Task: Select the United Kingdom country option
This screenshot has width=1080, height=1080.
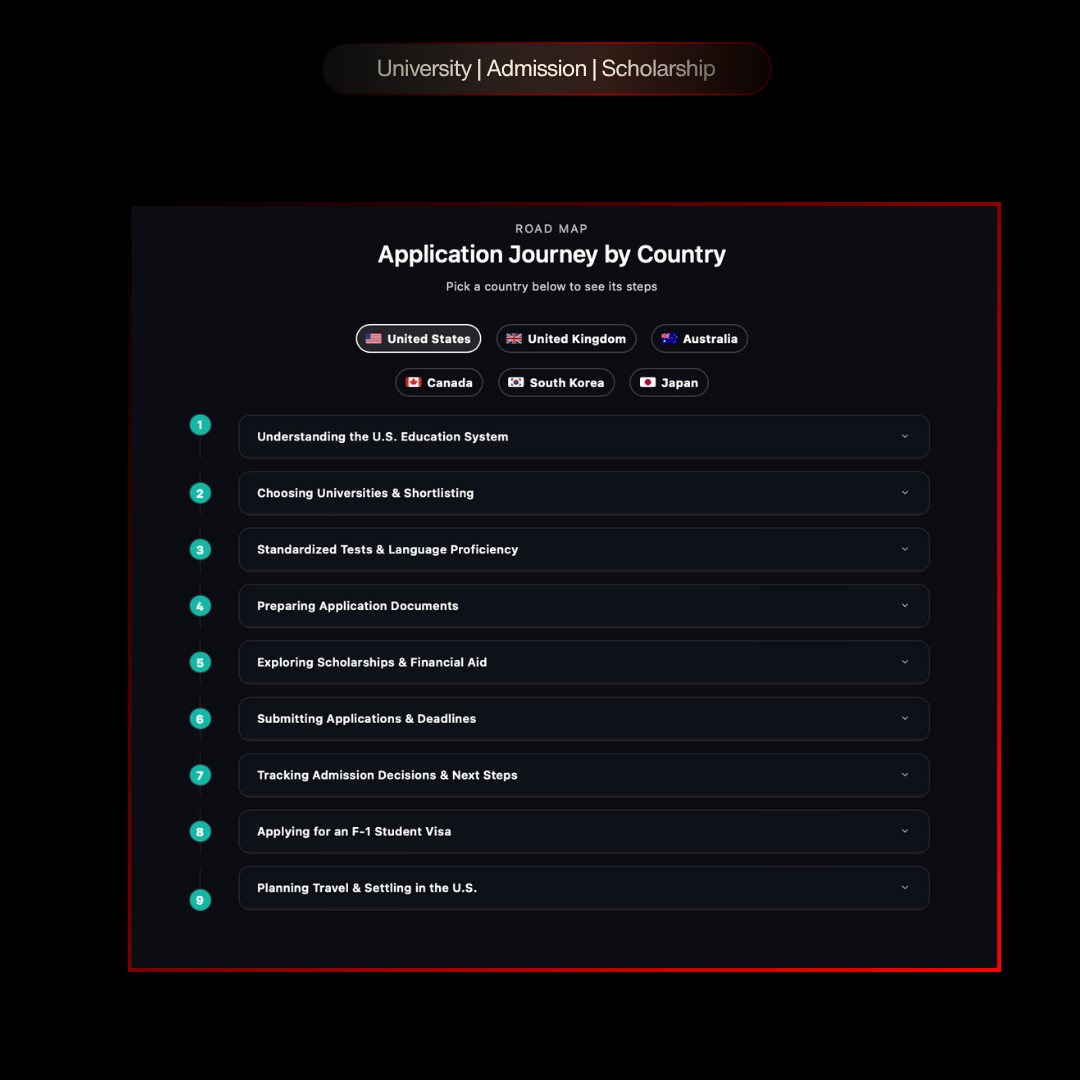Action: 566,338
